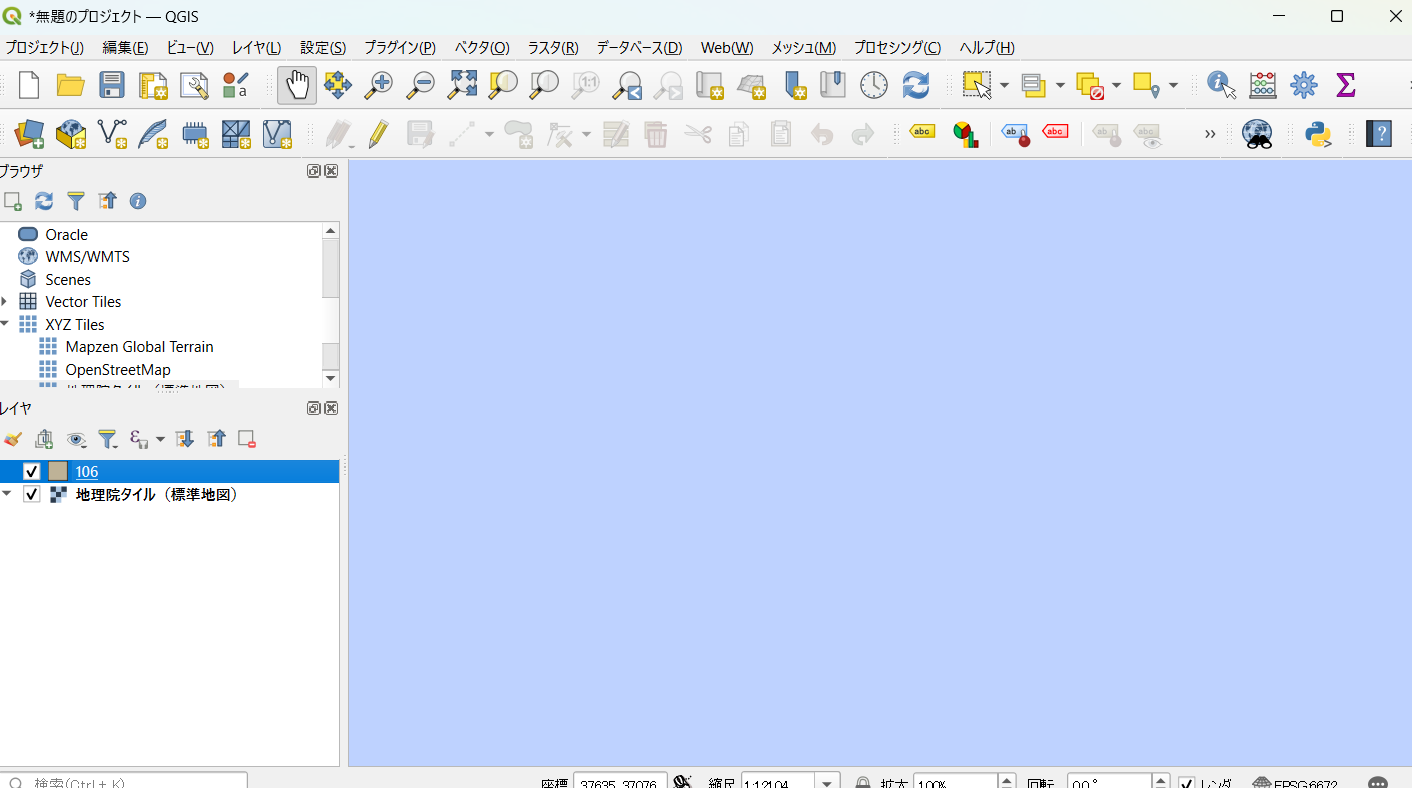Image resolution: width=1412 pixels, height=788 pixels.
Task: Toggle the scale lock icon in status bar
Action: (x=863, y=784)
